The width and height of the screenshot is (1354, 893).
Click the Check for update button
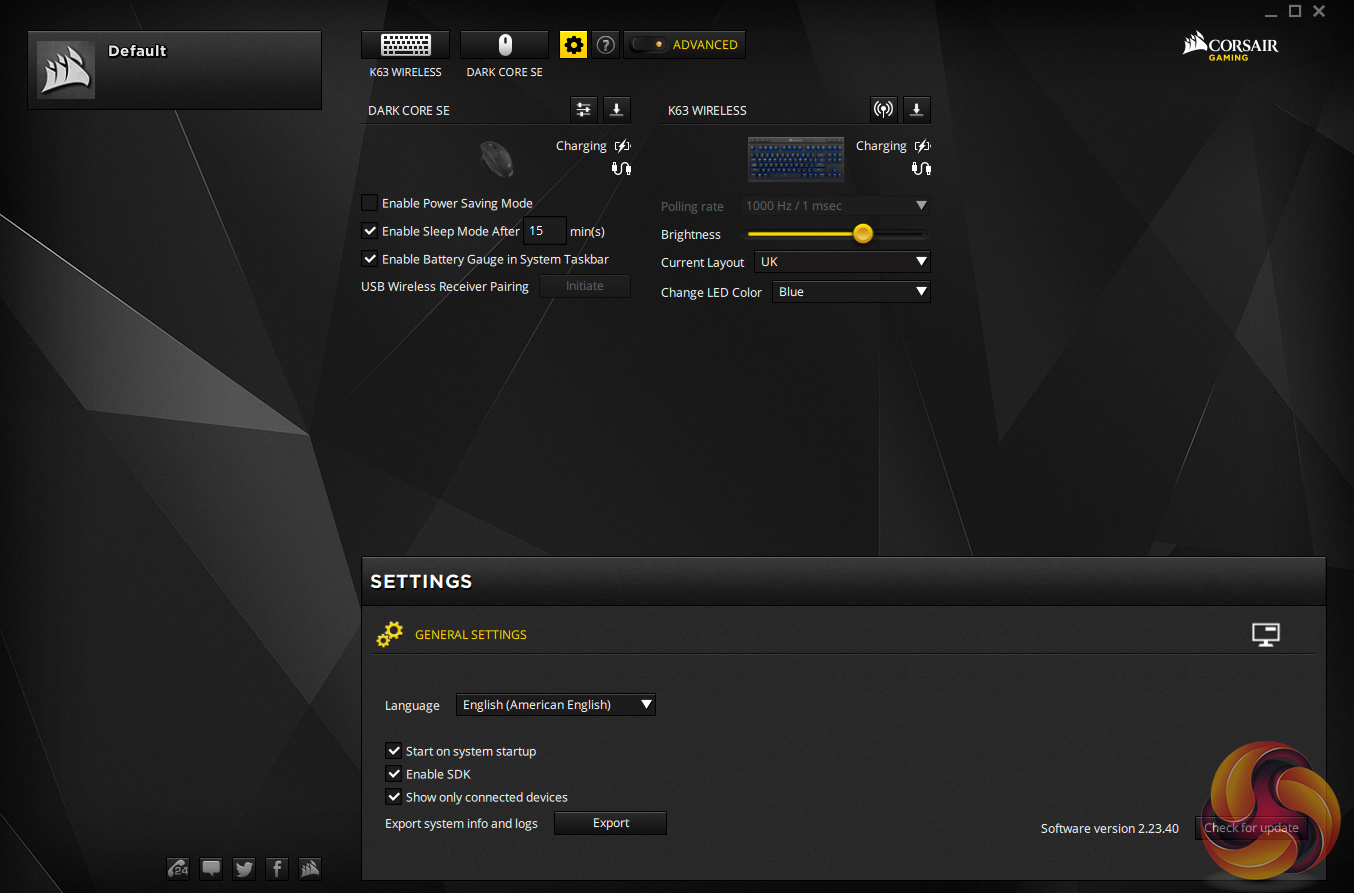click(x=1251, y=828)
